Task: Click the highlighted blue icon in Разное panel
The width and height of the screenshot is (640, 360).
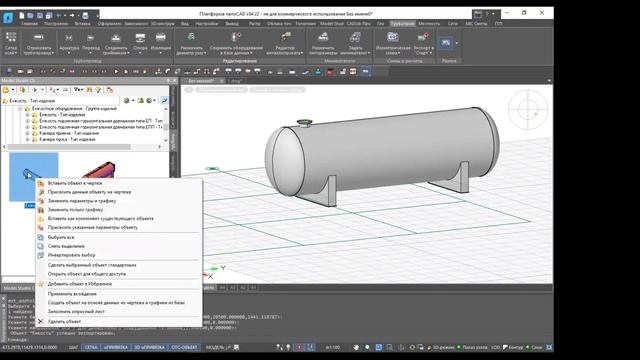Action: click(x=445, y=42)
